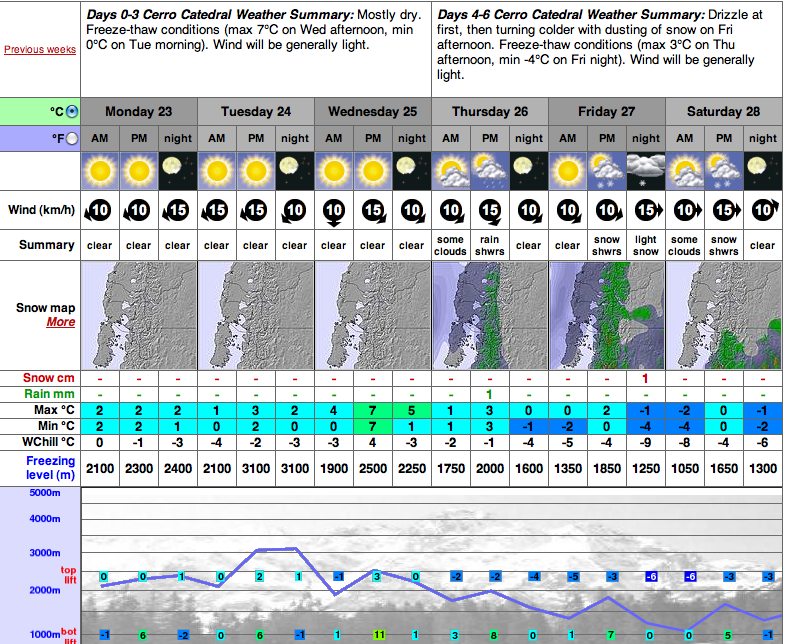Open Tuesday snow map thumbnail
The image size is (786, 644).
(256, 315)
